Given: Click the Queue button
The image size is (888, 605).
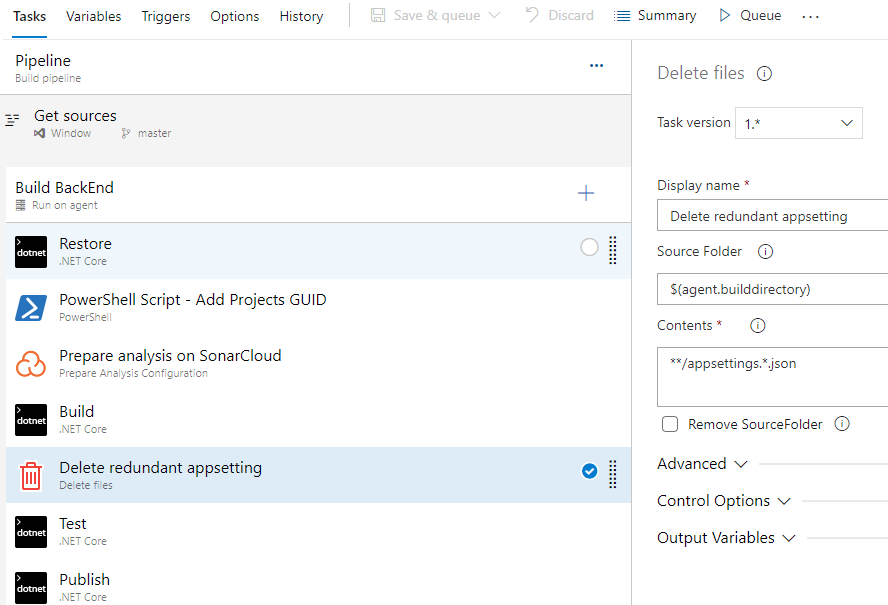Looking at the screenshot, I should pos(750,16).
